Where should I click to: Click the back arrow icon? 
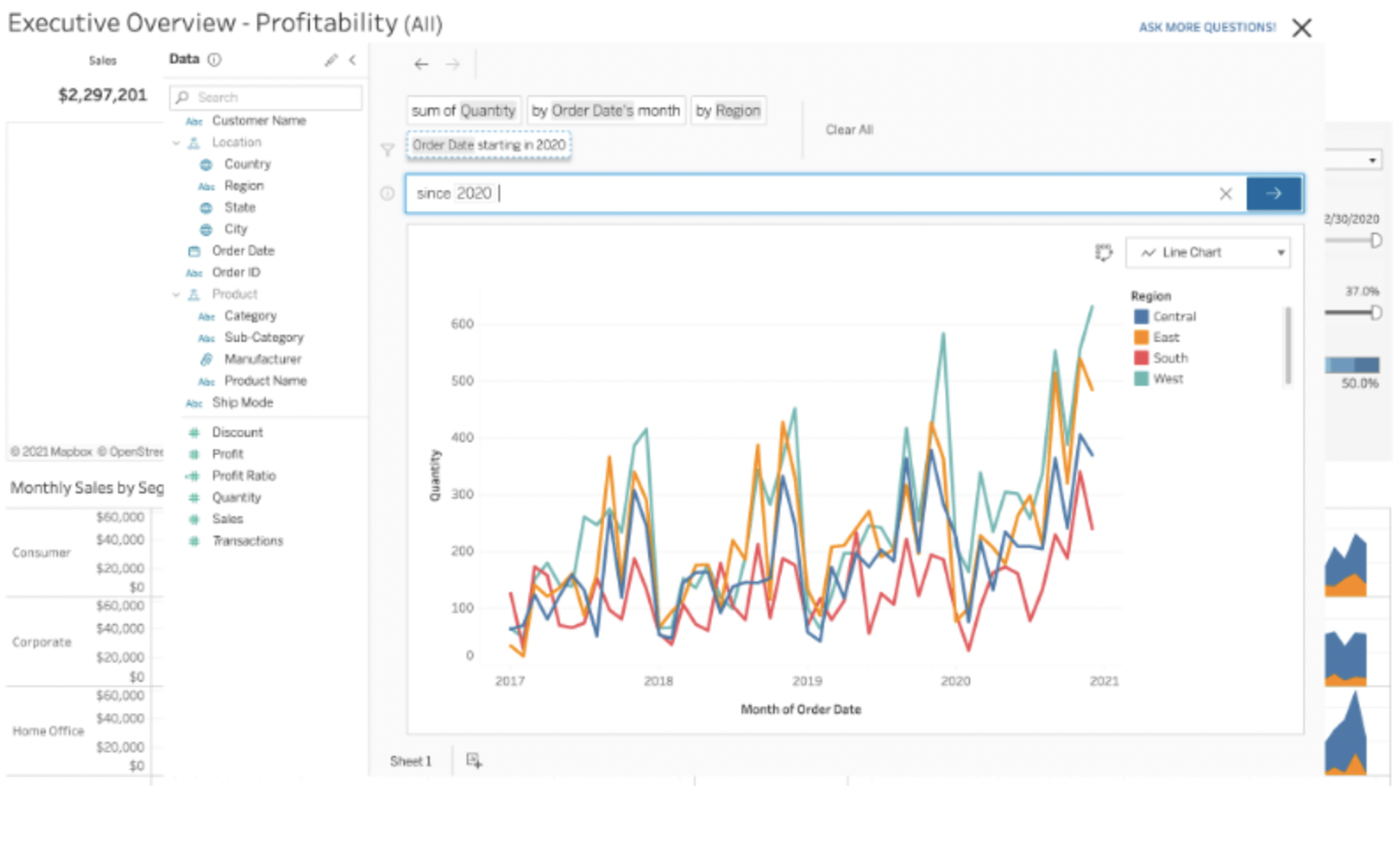(x=421, y=63)
